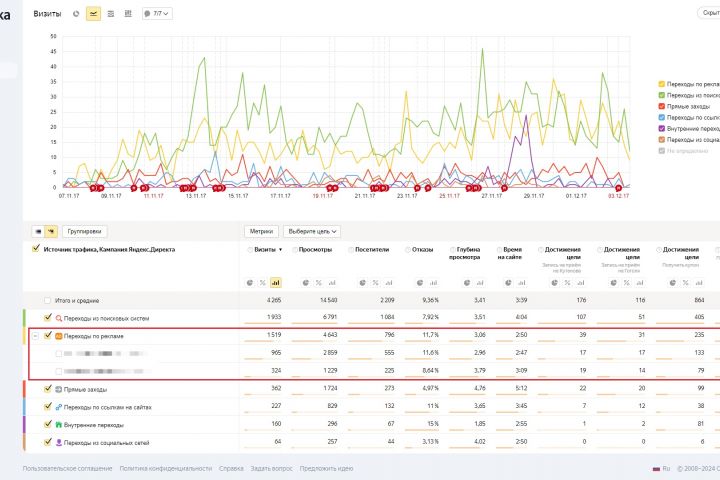720x480 pixels.
Task: Select the Отказы column radio button
Action: coord(408,250)
